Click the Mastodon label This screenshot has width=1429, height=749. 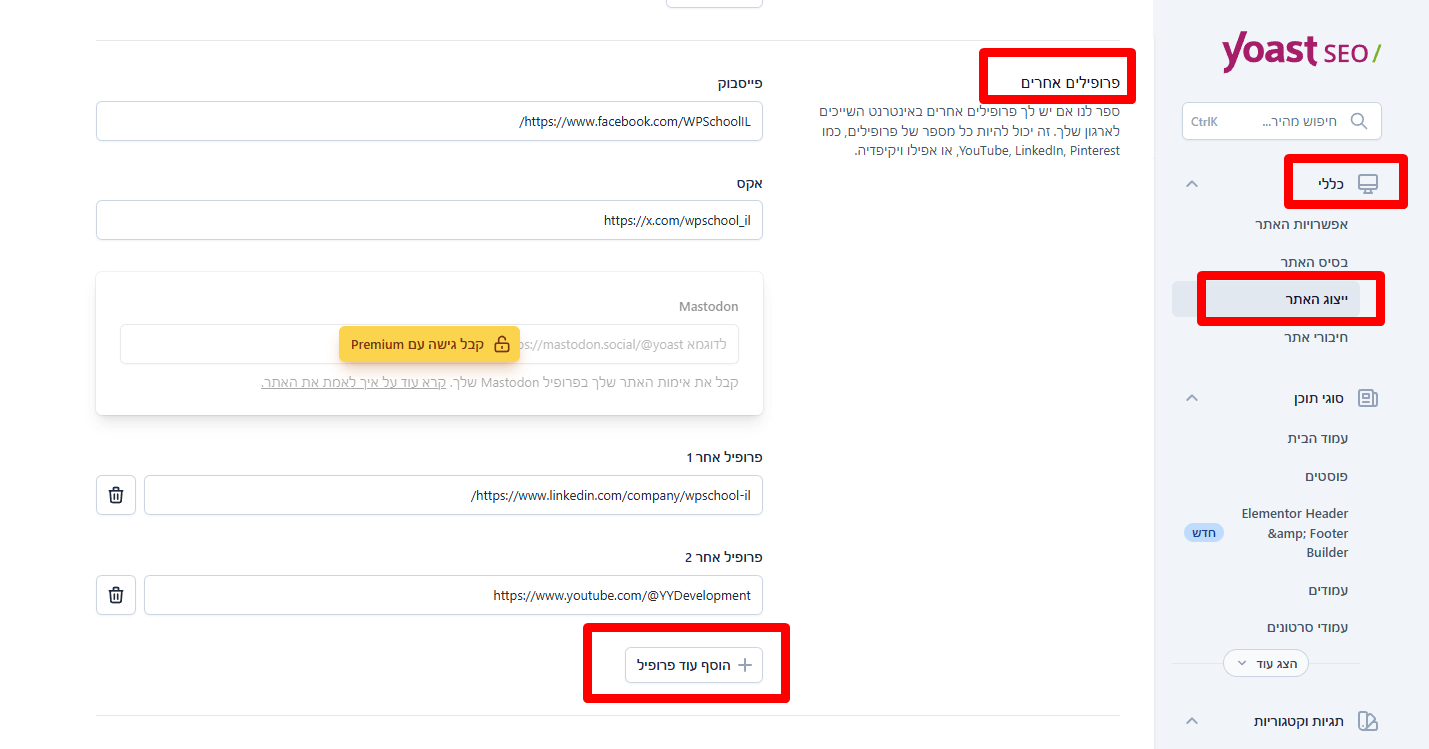pyautogui.click(x=708, y=306)
